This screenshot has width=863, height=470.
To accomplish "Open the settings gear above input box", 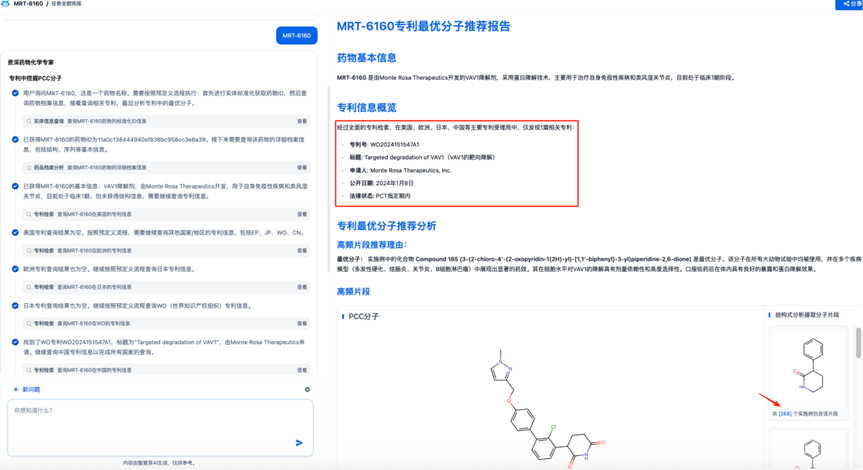I will coord(307,389).
